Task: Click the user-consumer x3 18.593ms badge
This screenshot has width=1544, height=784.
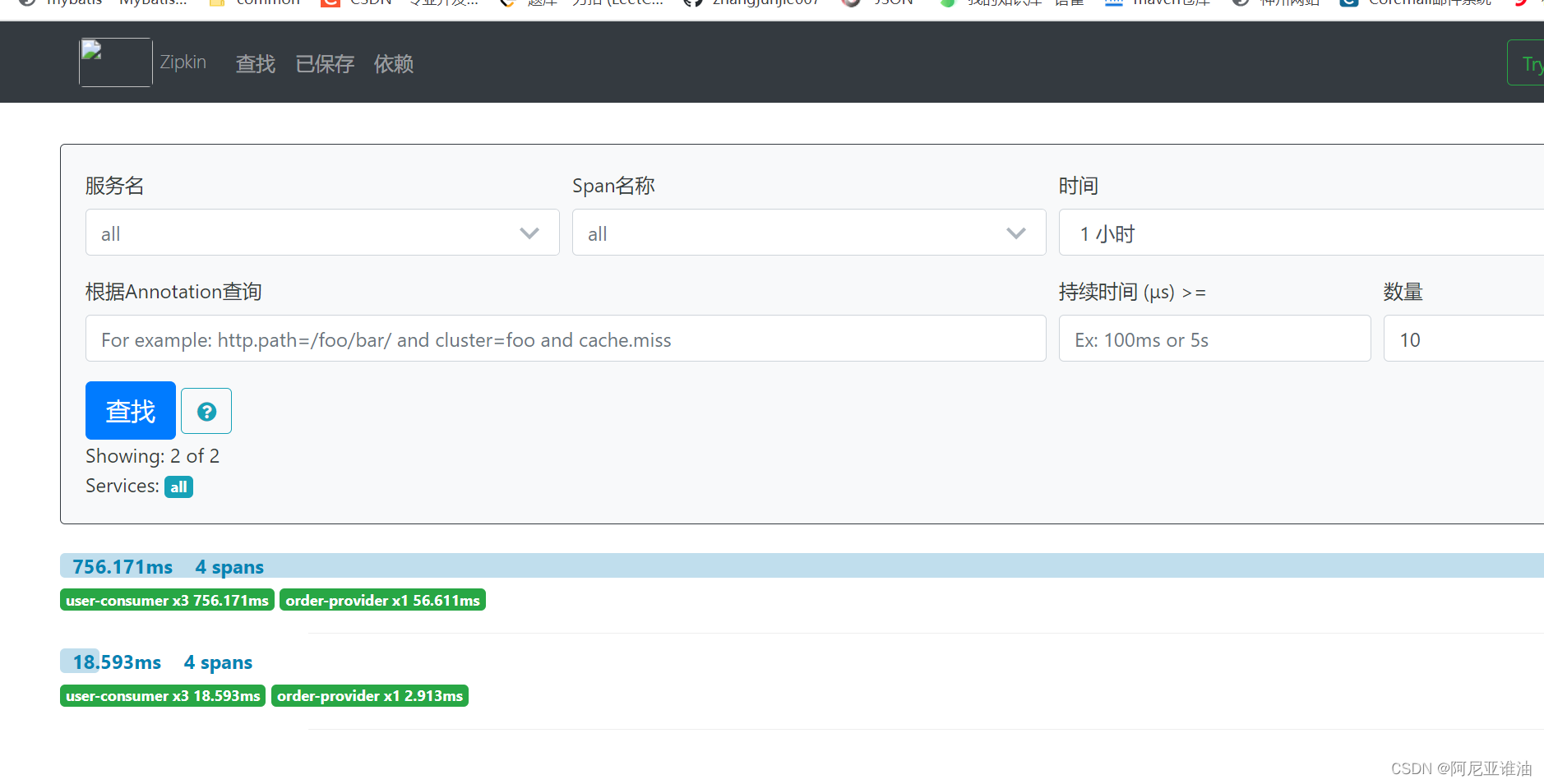Action: tap(163, 696)
